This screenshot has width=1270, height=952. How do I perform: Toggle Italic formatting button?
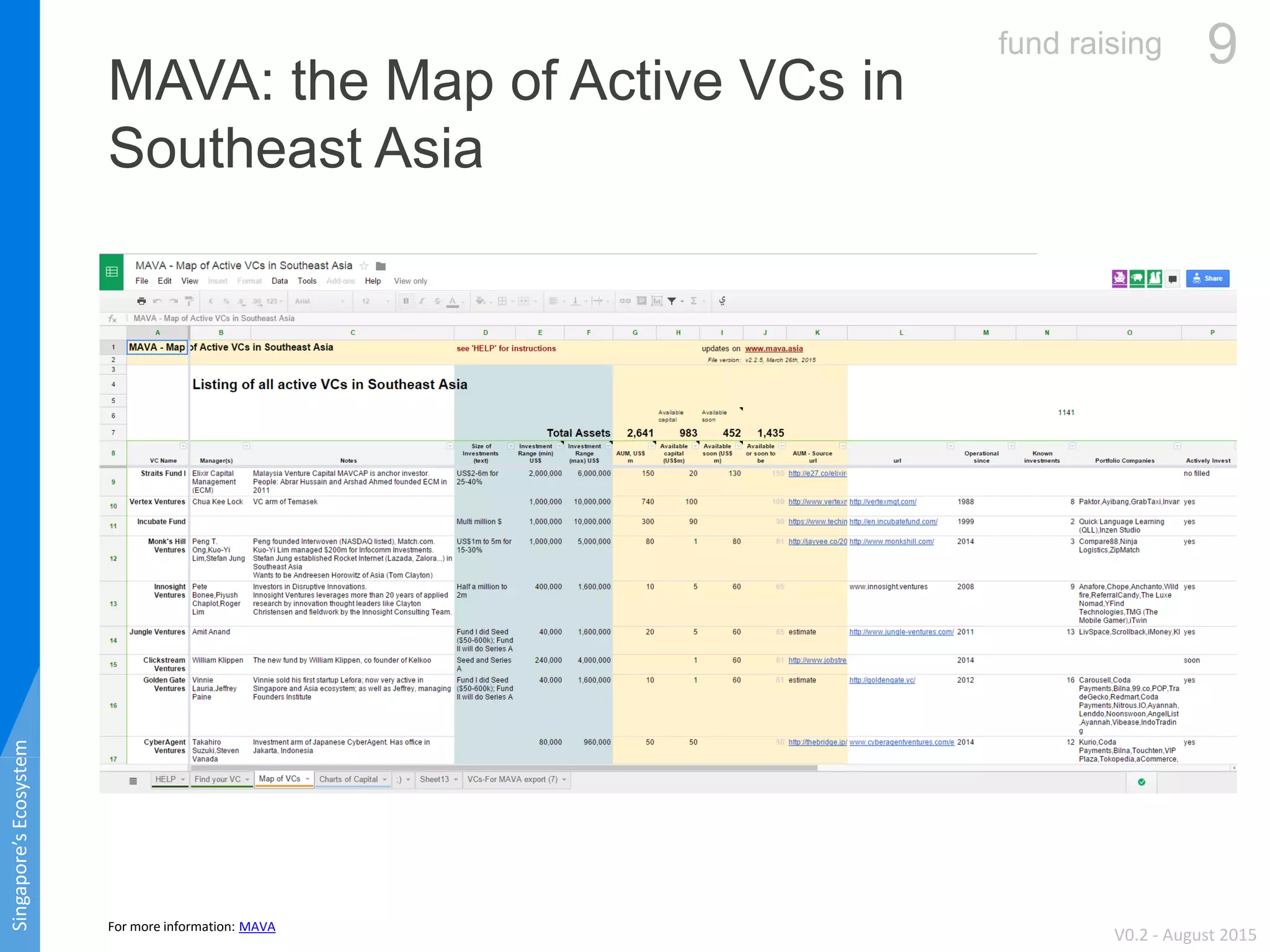click(422, 301)
